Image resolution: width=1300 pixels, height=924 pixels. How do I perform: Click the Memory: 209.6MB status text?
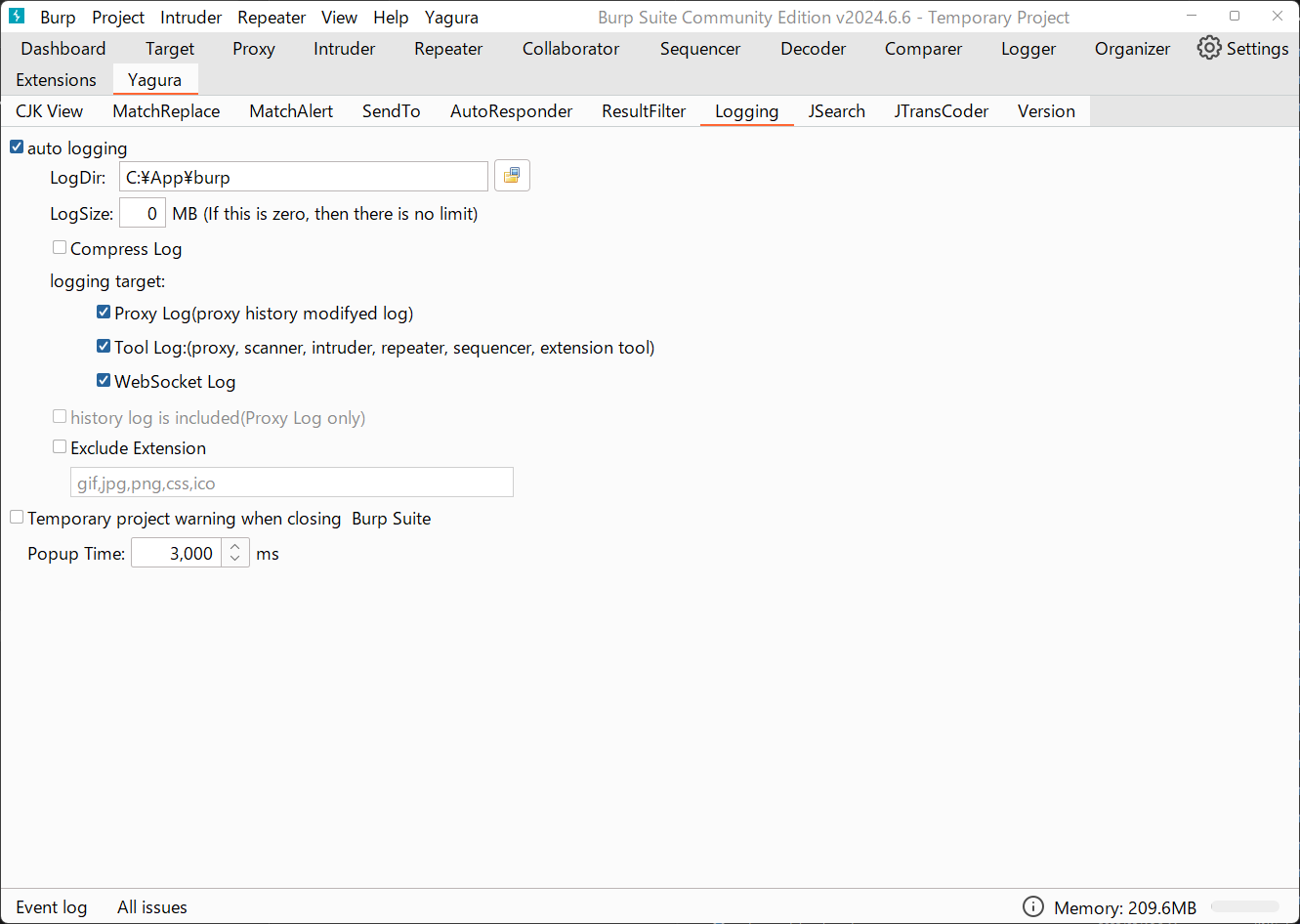pyautogui.click(x=1125, y=907)
